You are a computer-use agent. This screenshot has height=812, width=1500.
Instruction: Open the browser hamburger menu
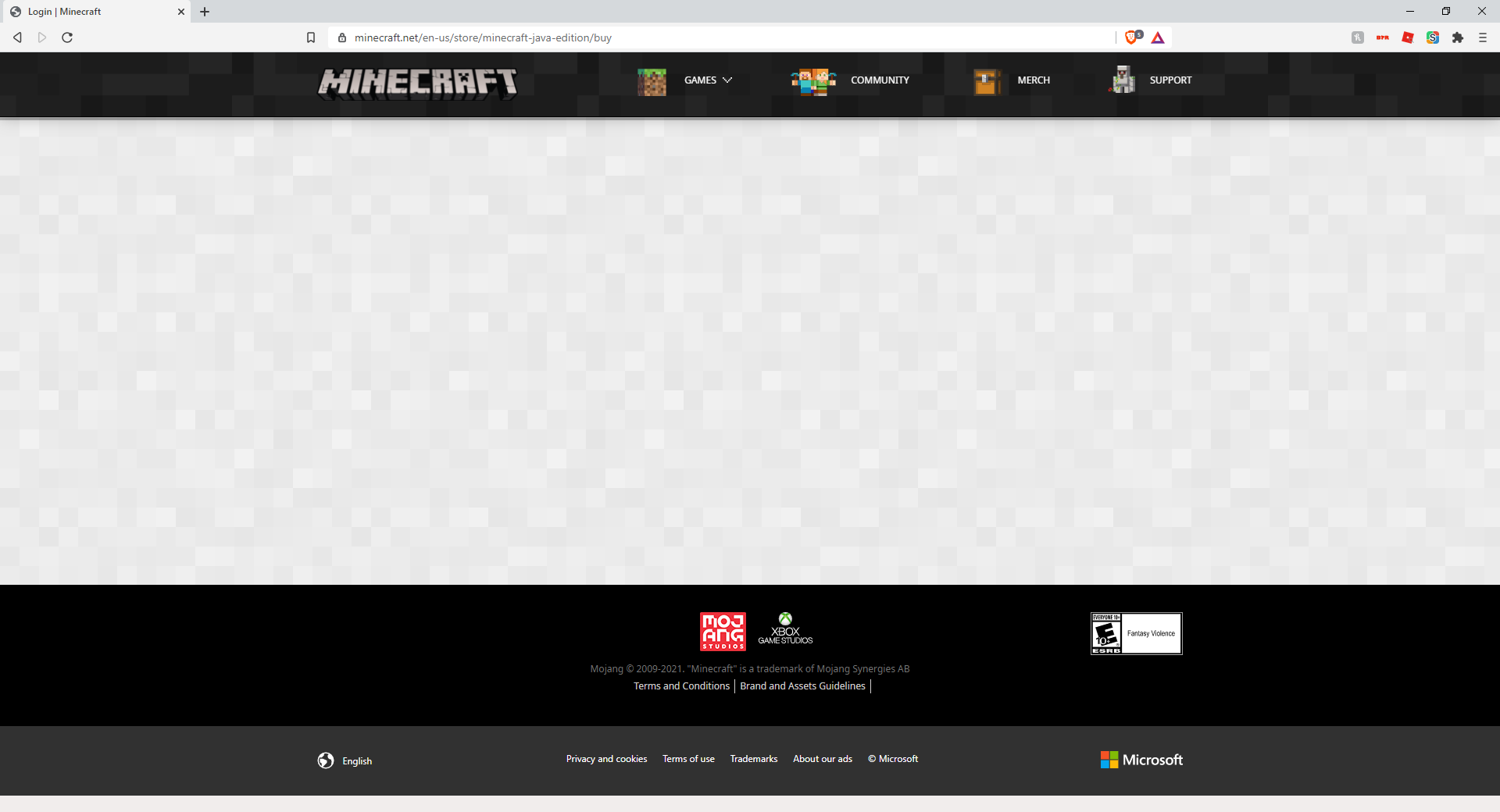tap(1483, 37)
